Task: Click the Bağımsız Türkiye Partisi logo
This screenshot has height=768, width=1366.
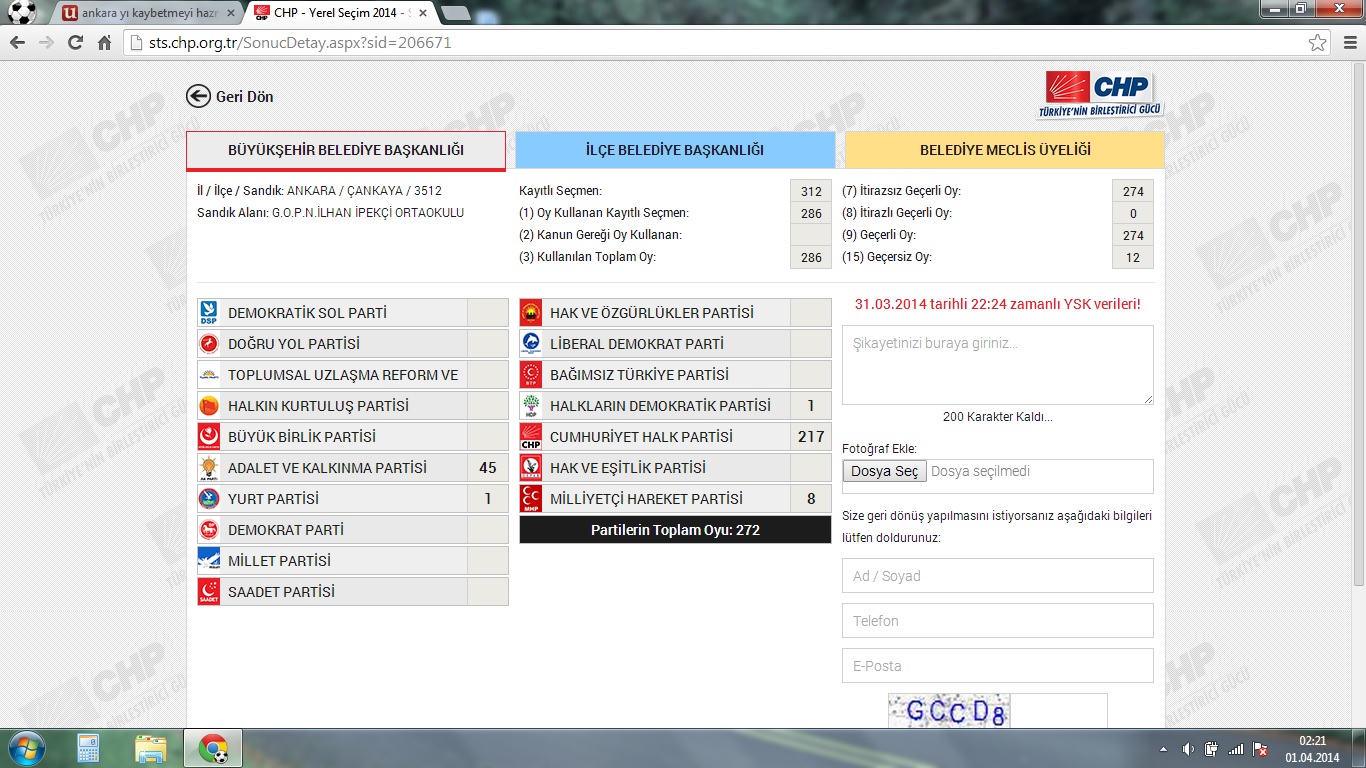Action: (531, 375)
